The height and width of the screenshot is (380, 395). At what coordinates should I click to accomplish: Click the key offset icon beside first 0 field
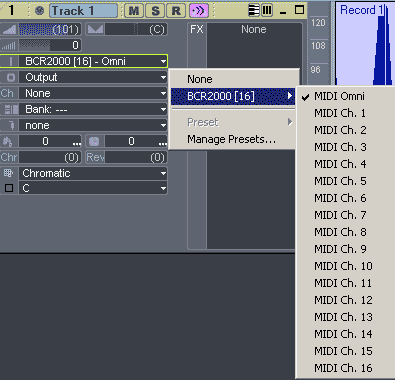8,141
